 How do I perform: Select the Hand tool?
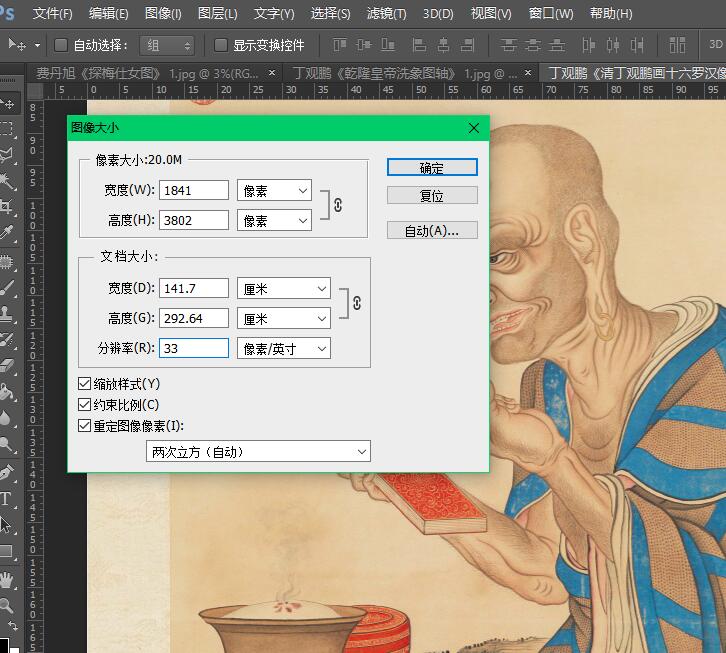6,580
